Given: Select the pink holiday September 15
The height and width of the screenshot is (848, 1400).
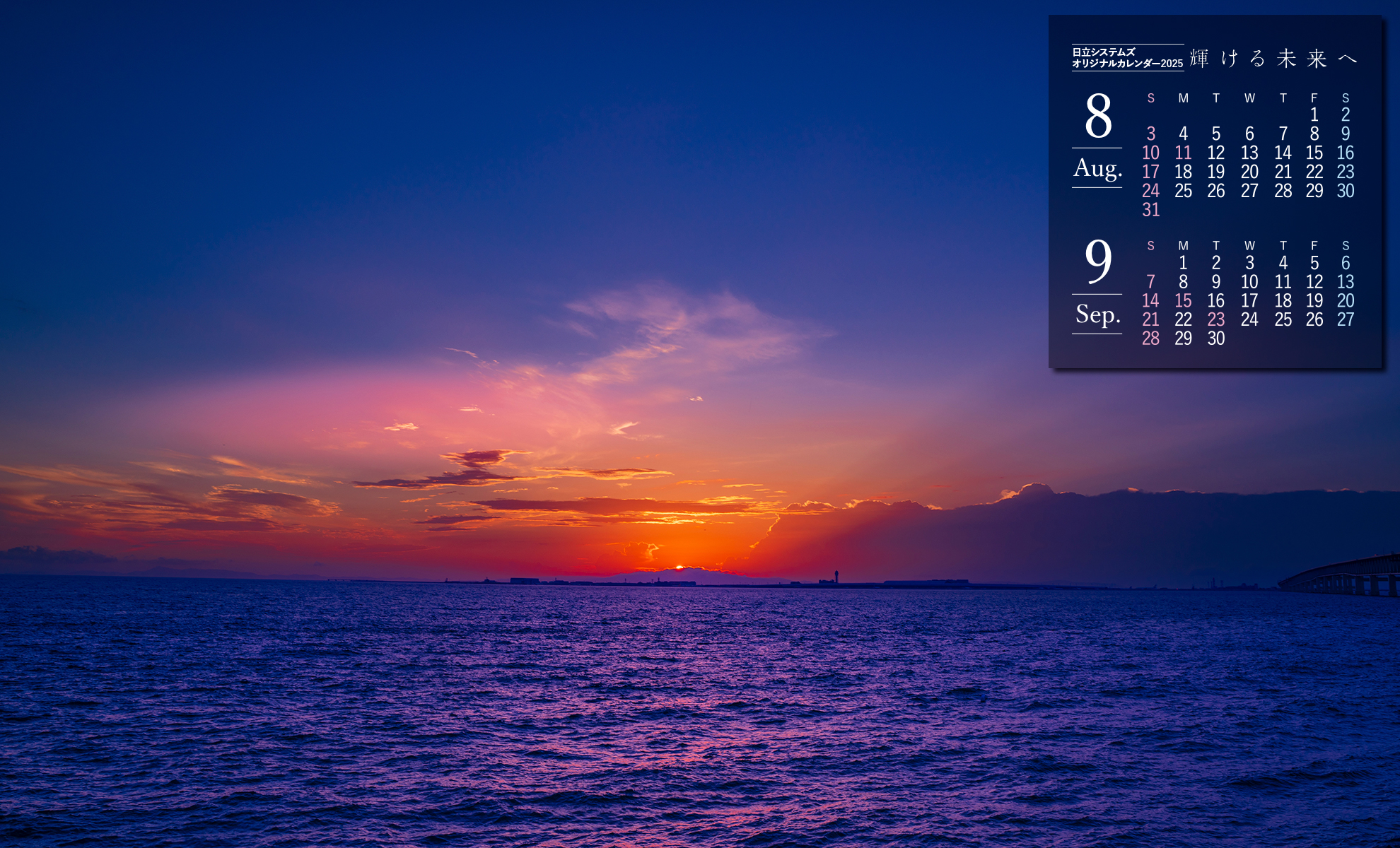Looking at the screenshot, I should (1183, 301).
